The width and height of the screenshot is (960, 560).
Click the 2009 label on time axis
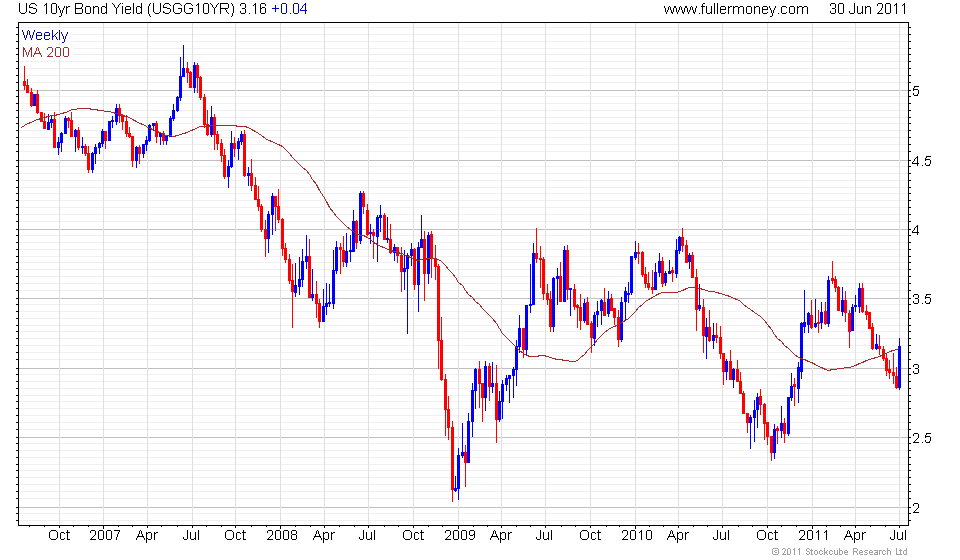[459, 536]
